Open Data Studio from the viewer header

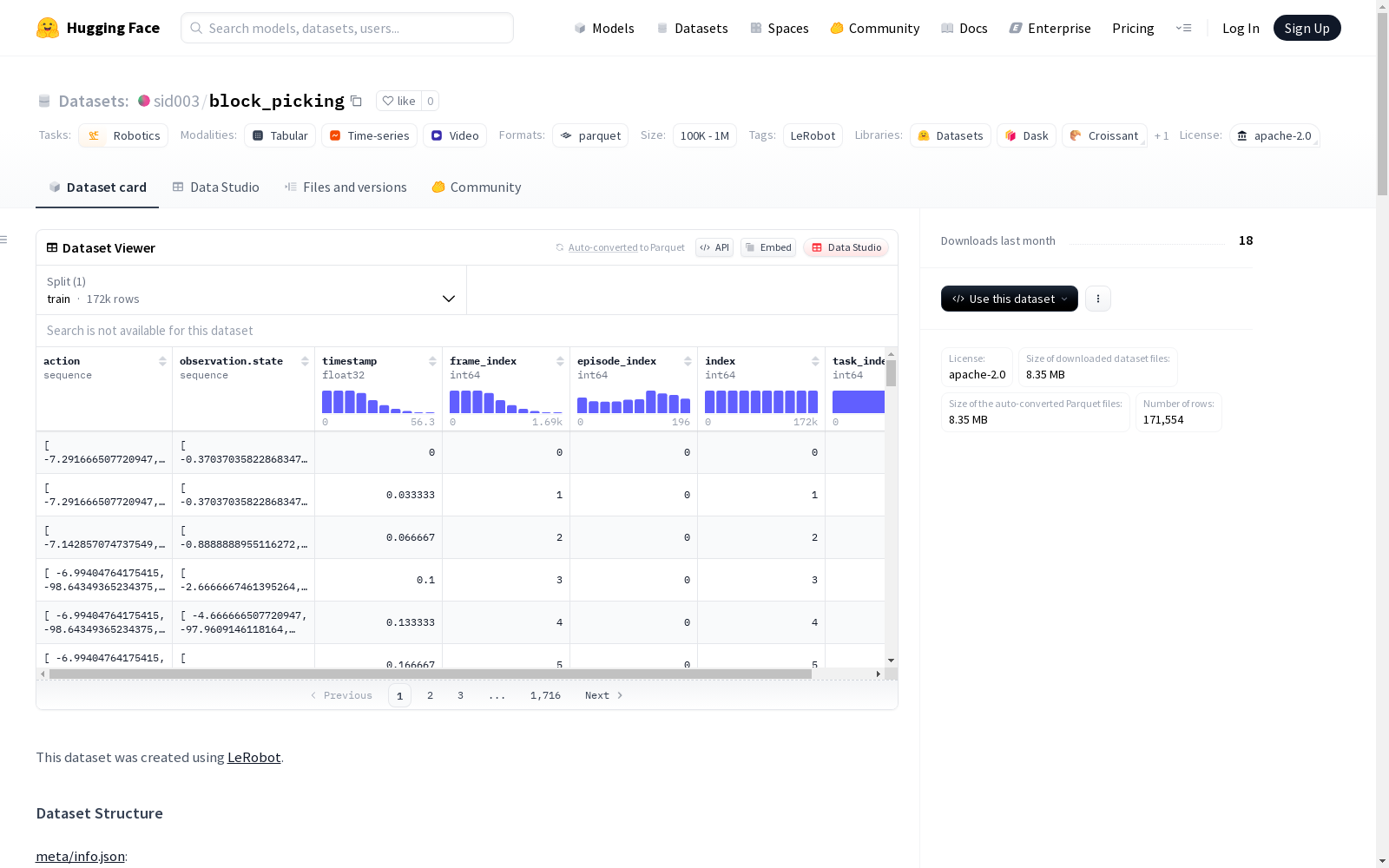tap(846, 247)
